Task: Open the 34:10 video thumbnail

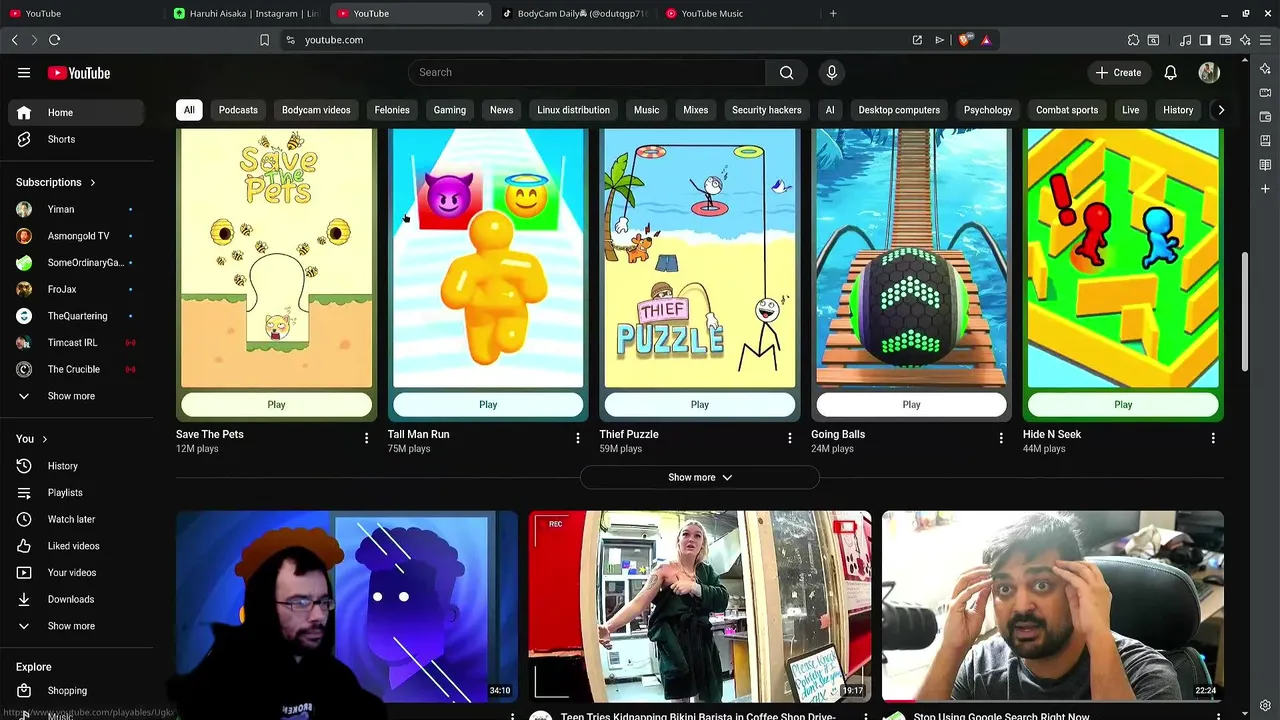Action: tap(347, 607)
